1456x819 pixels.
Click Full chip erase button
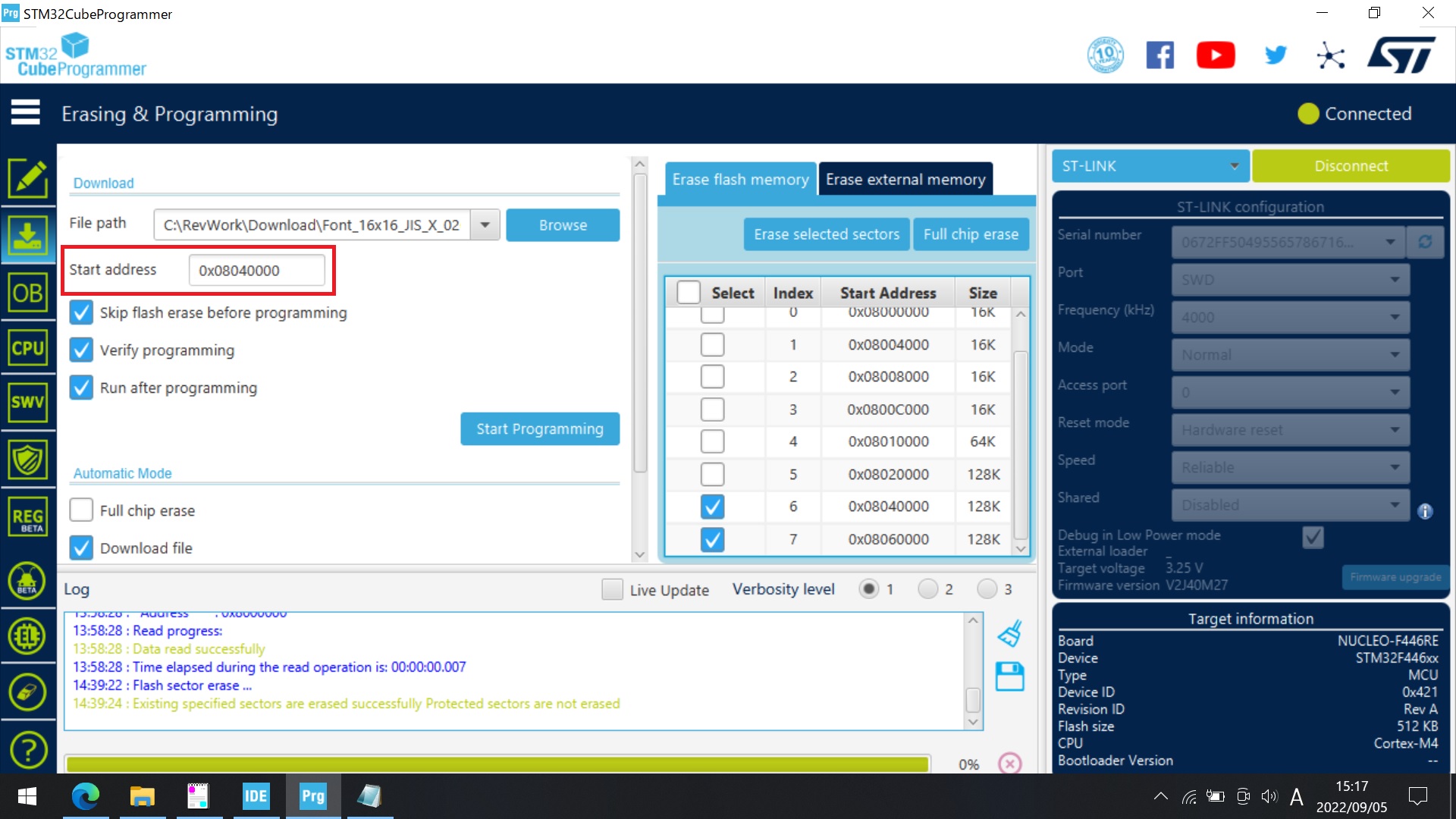click(971, 234)
